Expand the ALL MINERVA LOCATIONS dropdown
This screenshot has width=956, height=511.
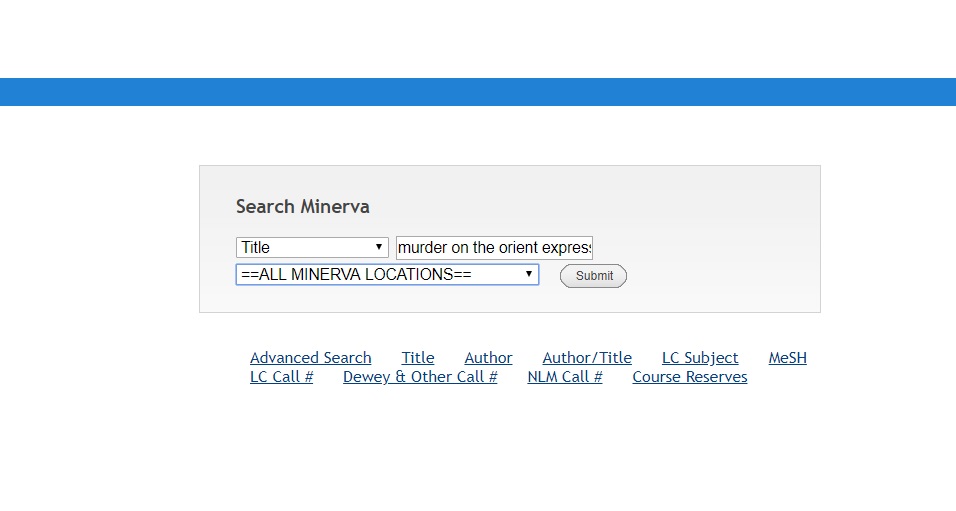pos(386,274)
